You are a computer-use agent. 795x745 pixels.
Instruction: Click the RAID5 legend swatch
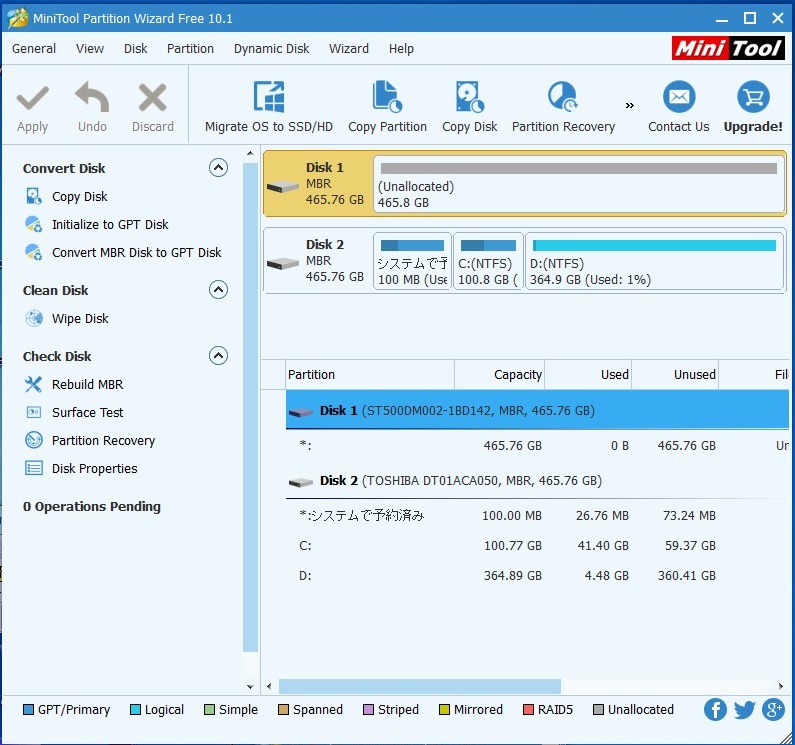(528, 709)
